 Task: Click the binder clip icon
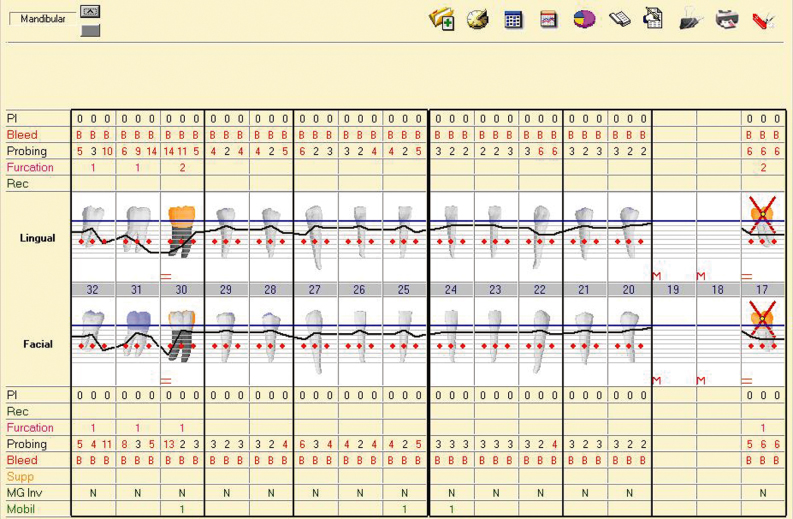pos(691,19)
